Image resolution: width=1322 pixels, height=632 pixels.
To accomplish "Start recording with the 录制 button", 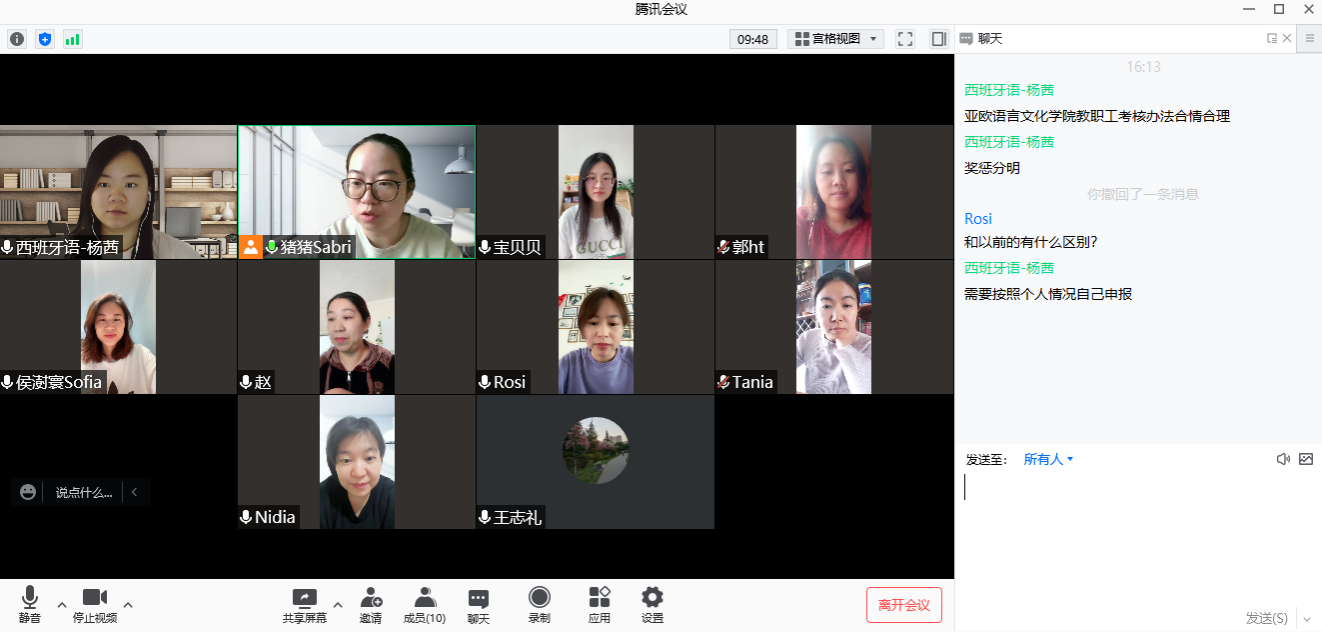I will [x=539, y=605].
